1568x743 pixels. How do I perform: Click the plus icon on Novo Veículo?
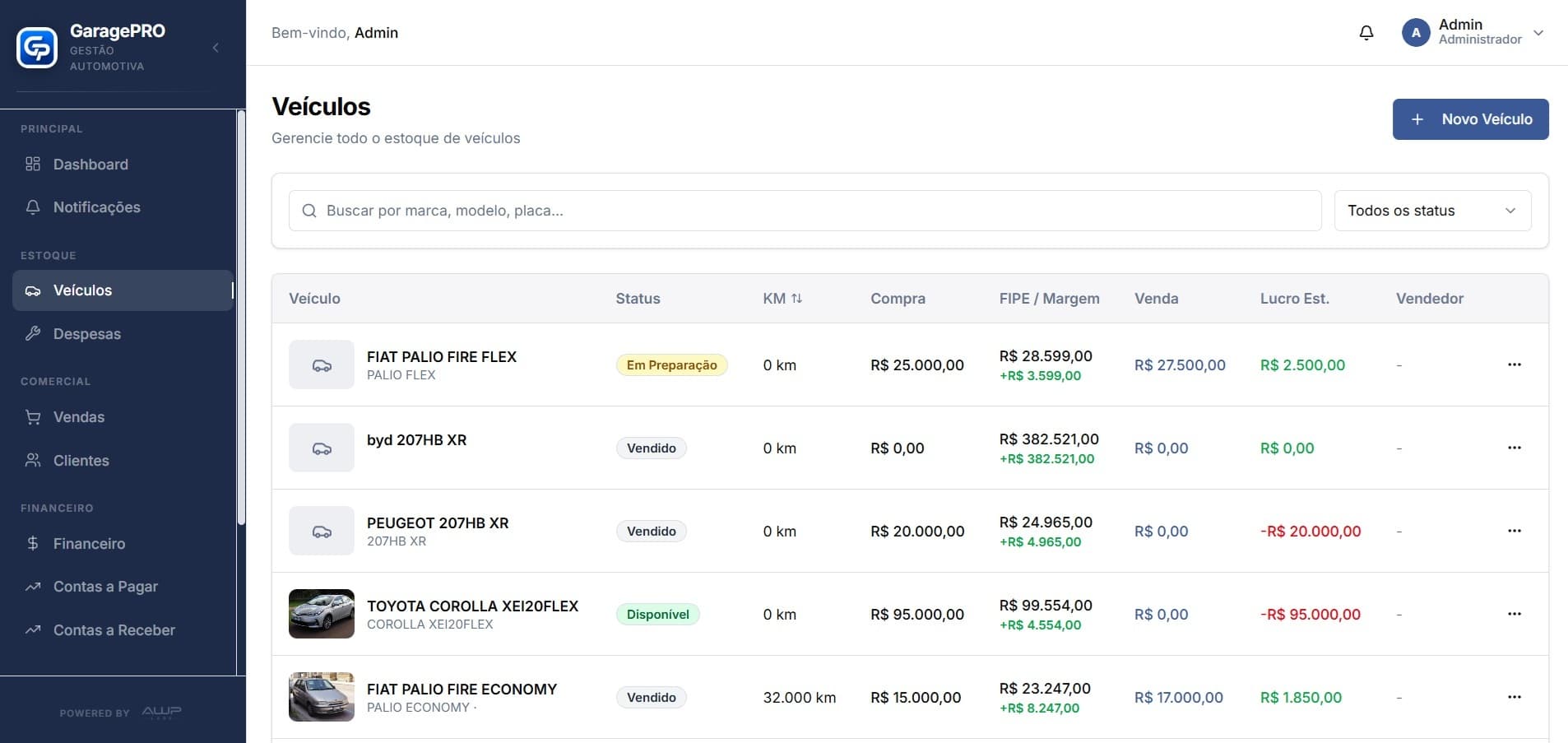click(x=1417, y=119)
